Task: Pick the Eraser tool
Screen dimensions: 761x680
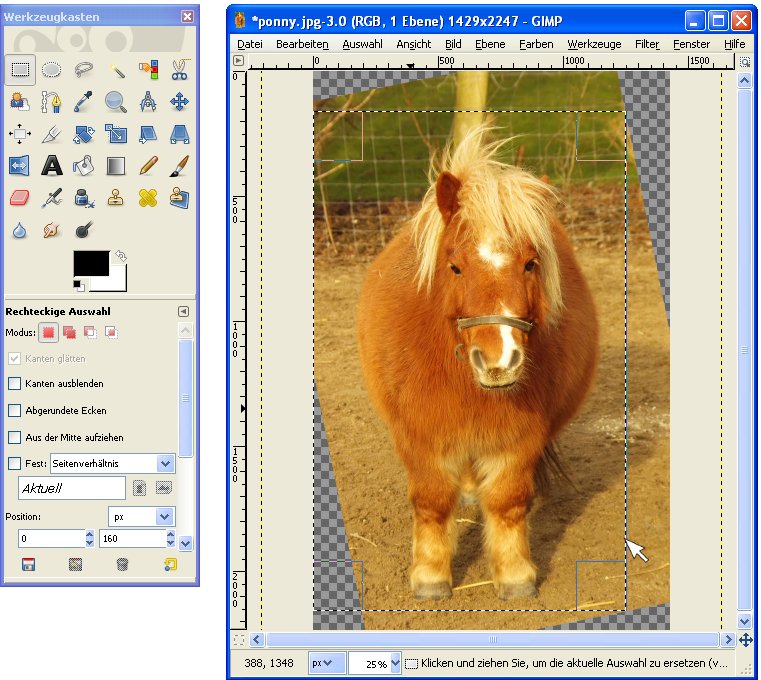Action: (20, 197)
